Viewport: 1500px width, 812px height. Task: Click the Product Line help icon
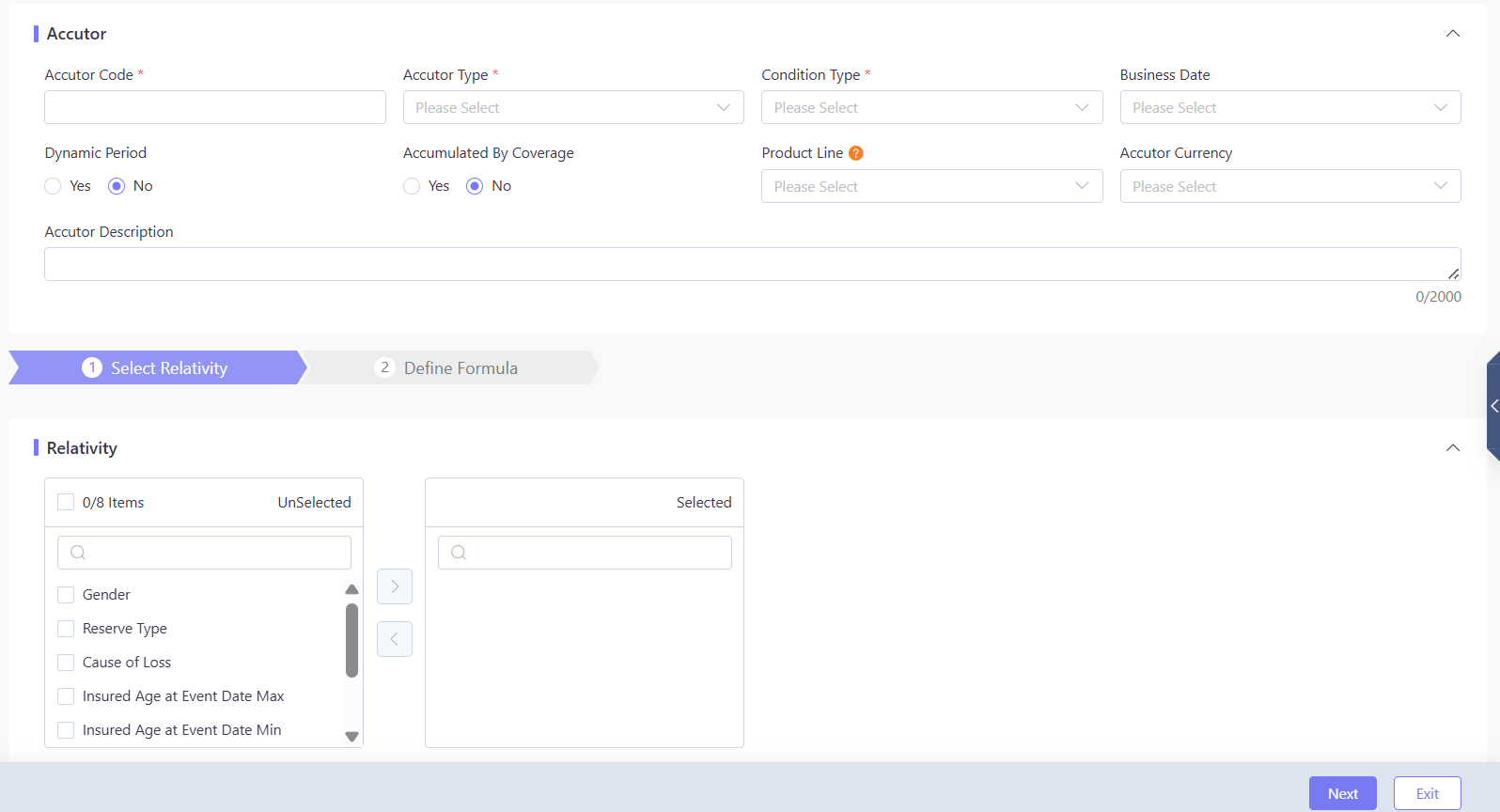(855, 153)
